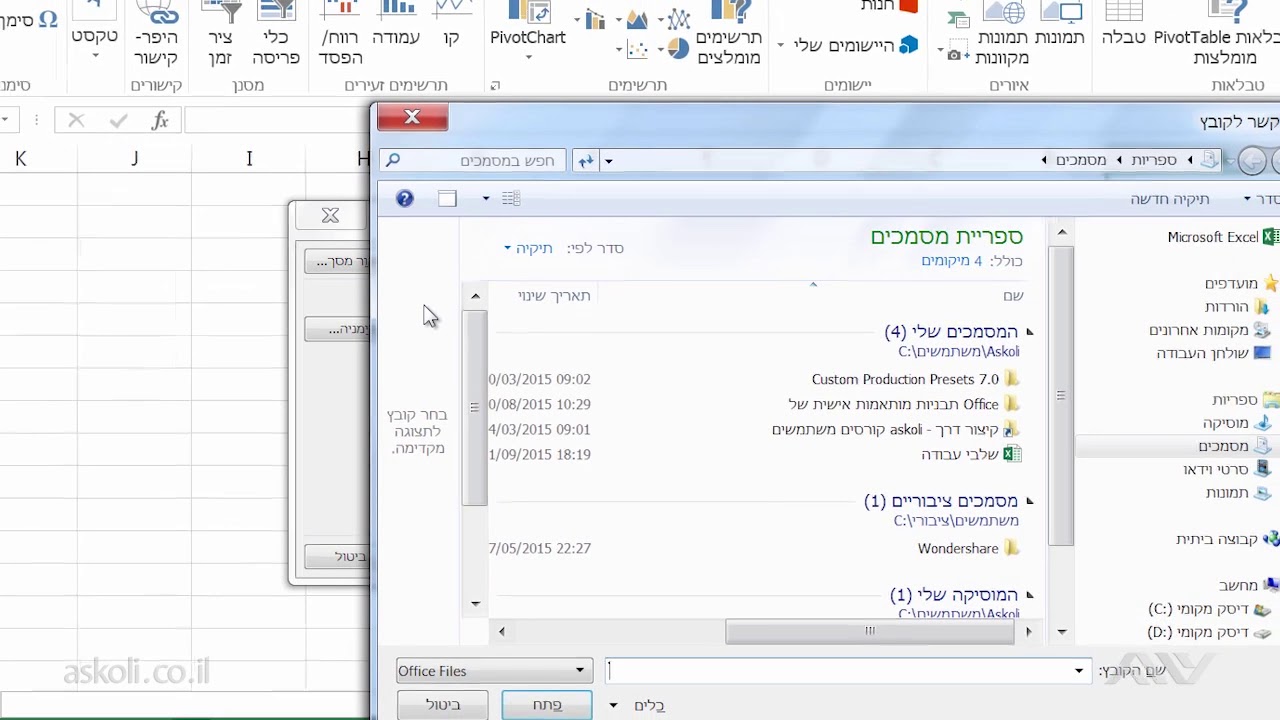
Task: Click the formula bar confirm checkmark
Action: click(x=118, y=121)
